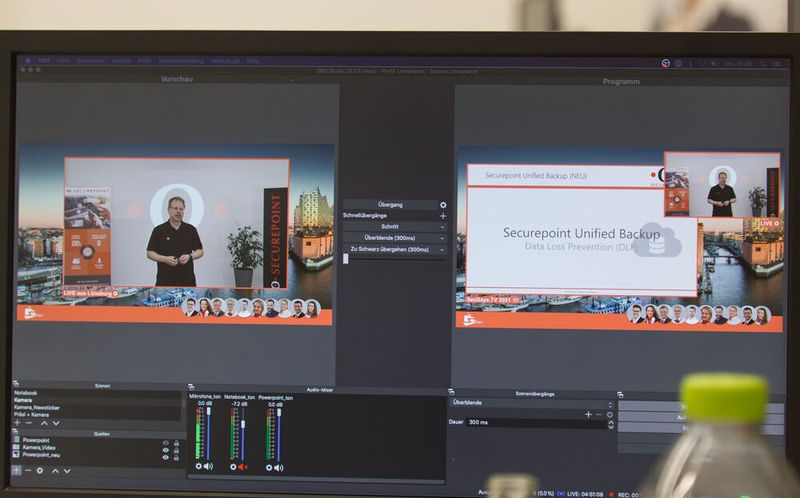Open the dropdown arrow on Zu Schwarz übergehen (300ms)
The width and height of the screenshot is (800, 498).
[x=442, y=250]
